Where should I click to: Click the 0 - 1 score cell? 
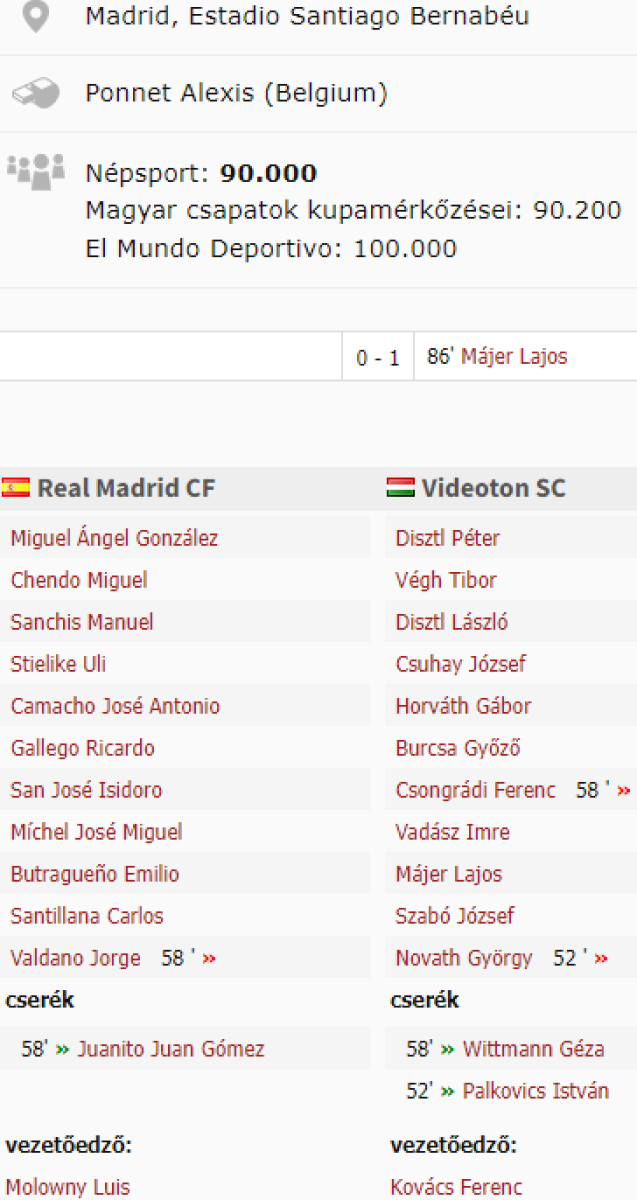378,358
